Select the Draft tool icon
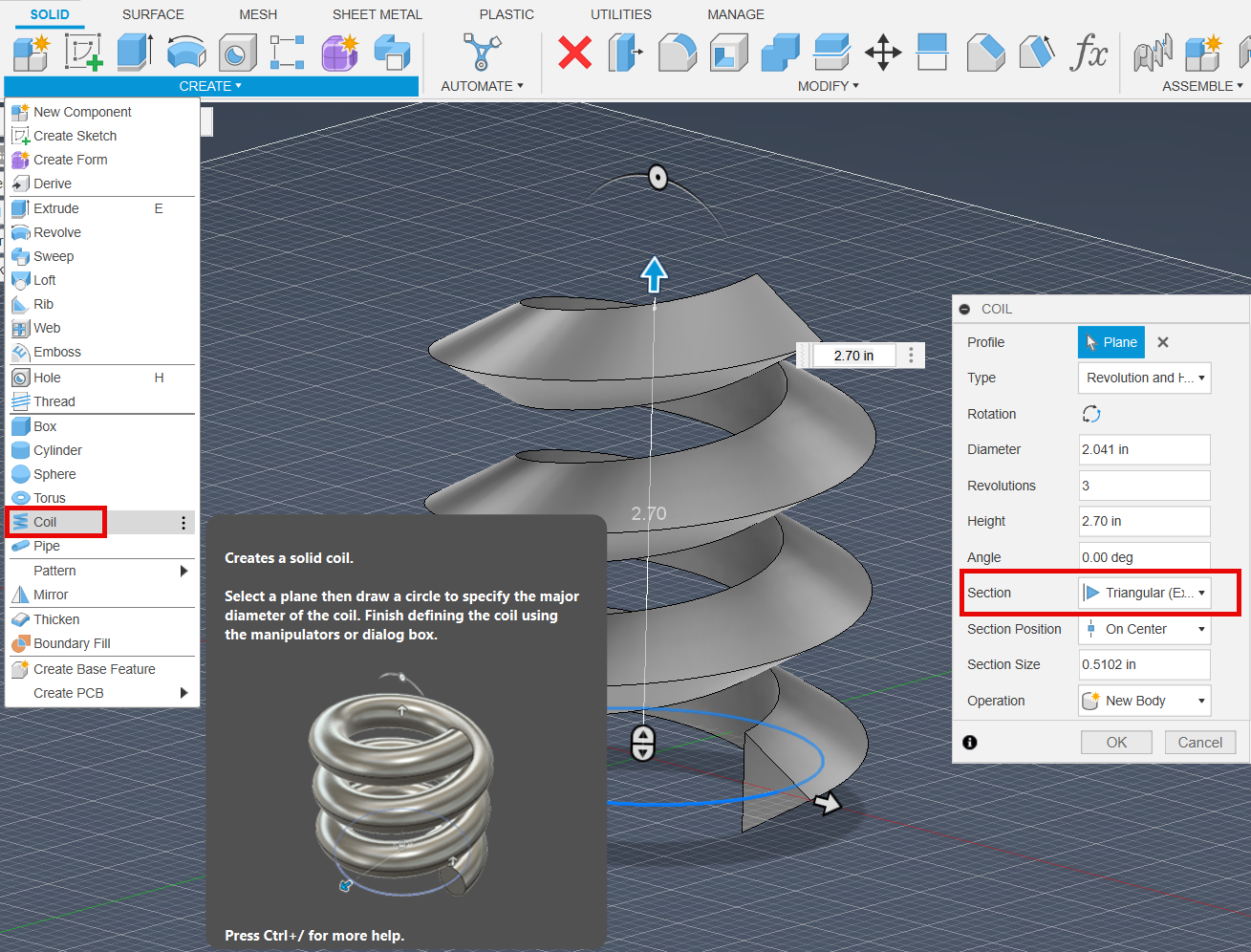The width and height of the screenshot is (1251, 952). (1037, 53)
